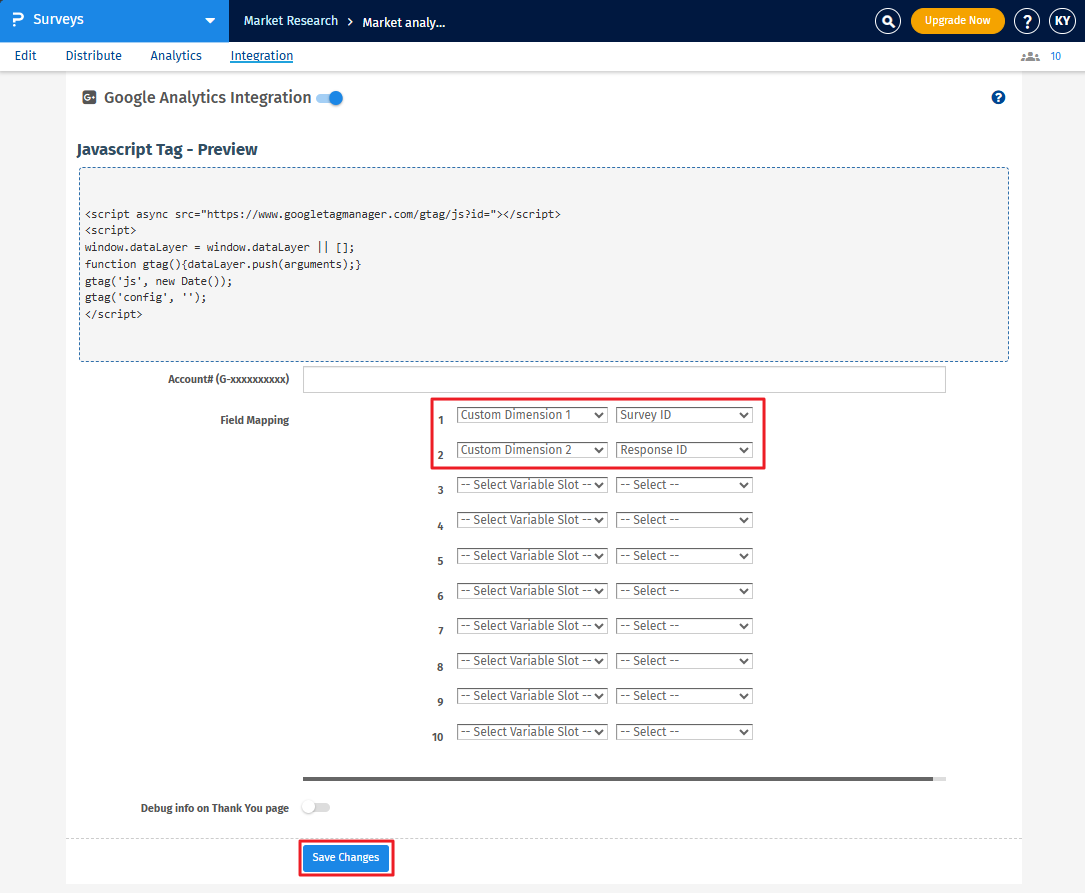The image size is (1085, 893).
Task: Click the Save Changes button
Action: (346, 858)
